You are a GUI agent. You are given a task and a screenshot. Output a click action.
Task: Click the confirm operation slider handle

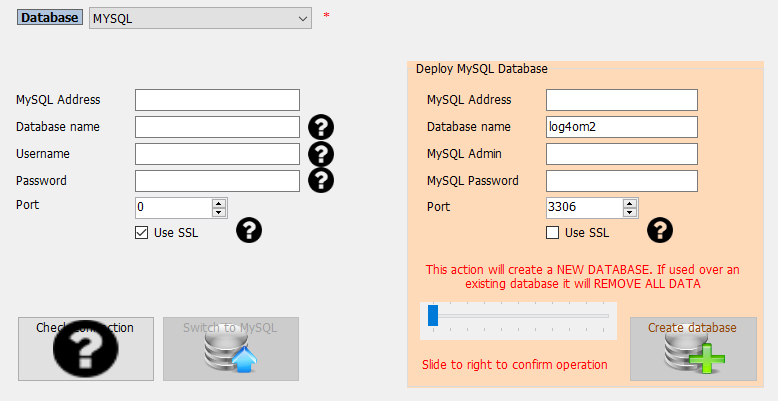(x=433, y=316)
